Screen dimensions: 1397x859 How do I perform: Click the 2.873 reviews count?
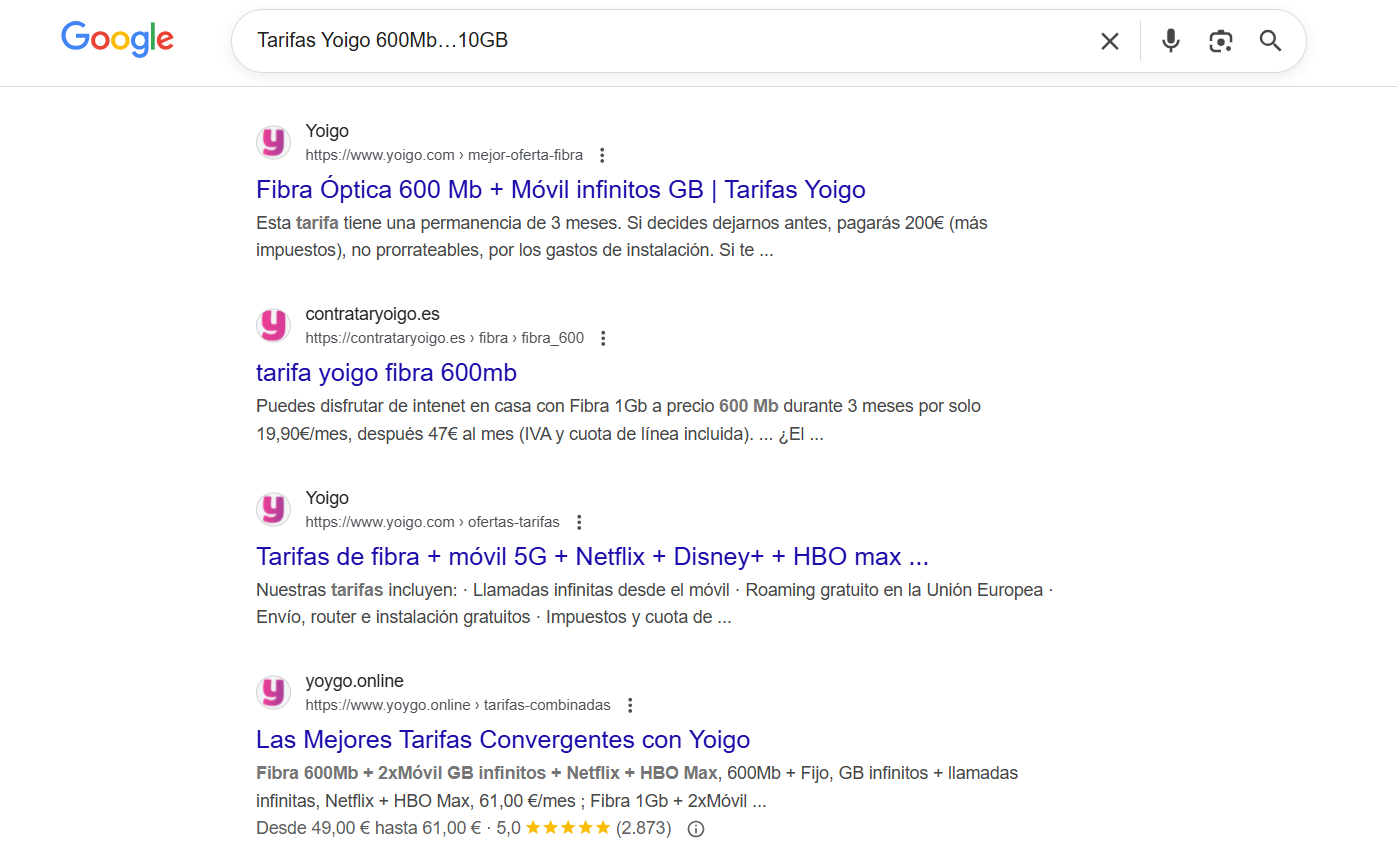tap(645, 828)
